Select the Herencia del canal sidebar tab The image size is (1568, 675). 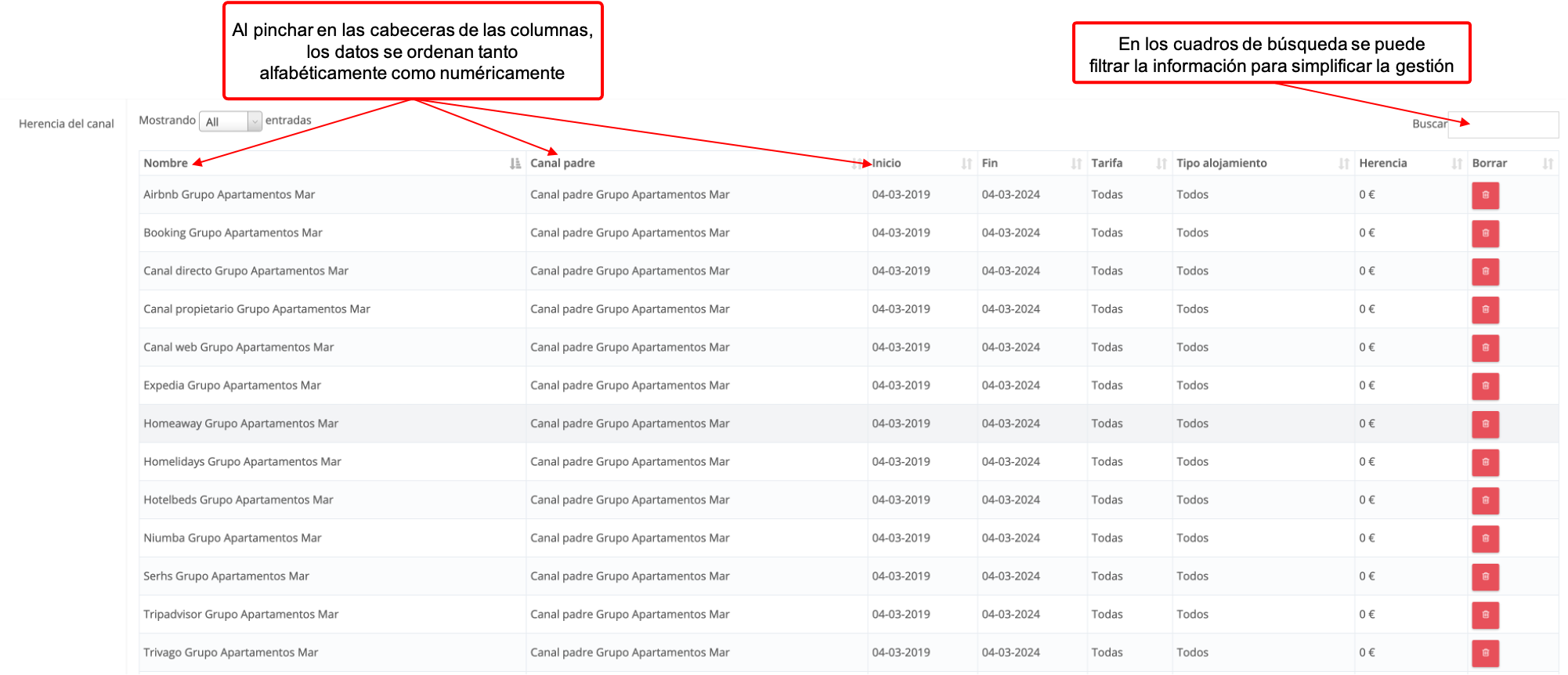click(67, 124)
